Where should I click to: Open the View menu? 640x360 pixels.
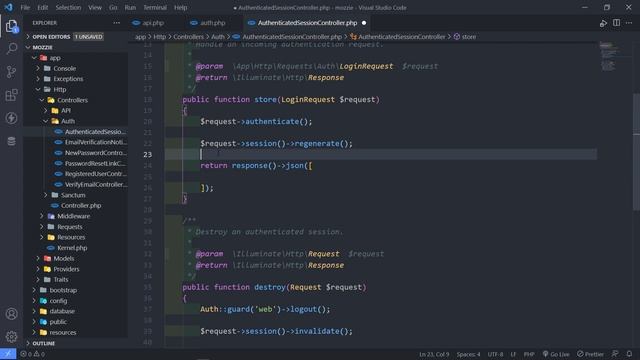[x=95, y=7]
